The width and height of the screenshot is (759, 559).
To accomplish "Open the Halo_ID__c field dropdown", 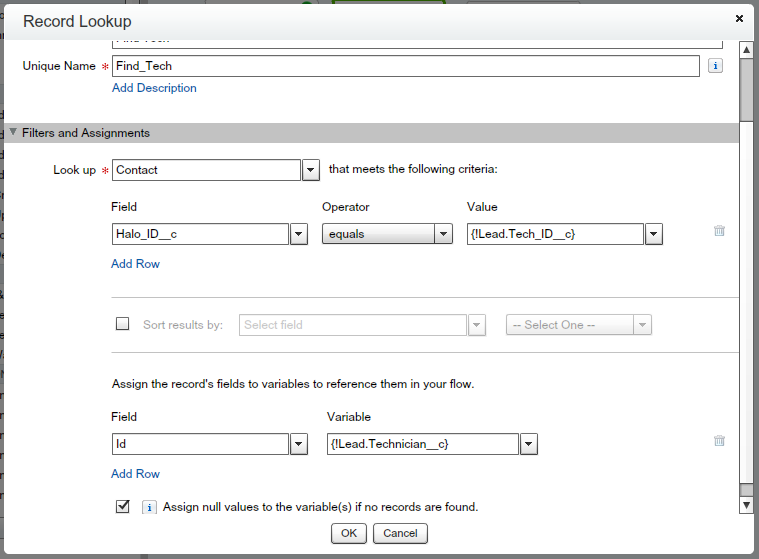I will pos(298,234).
